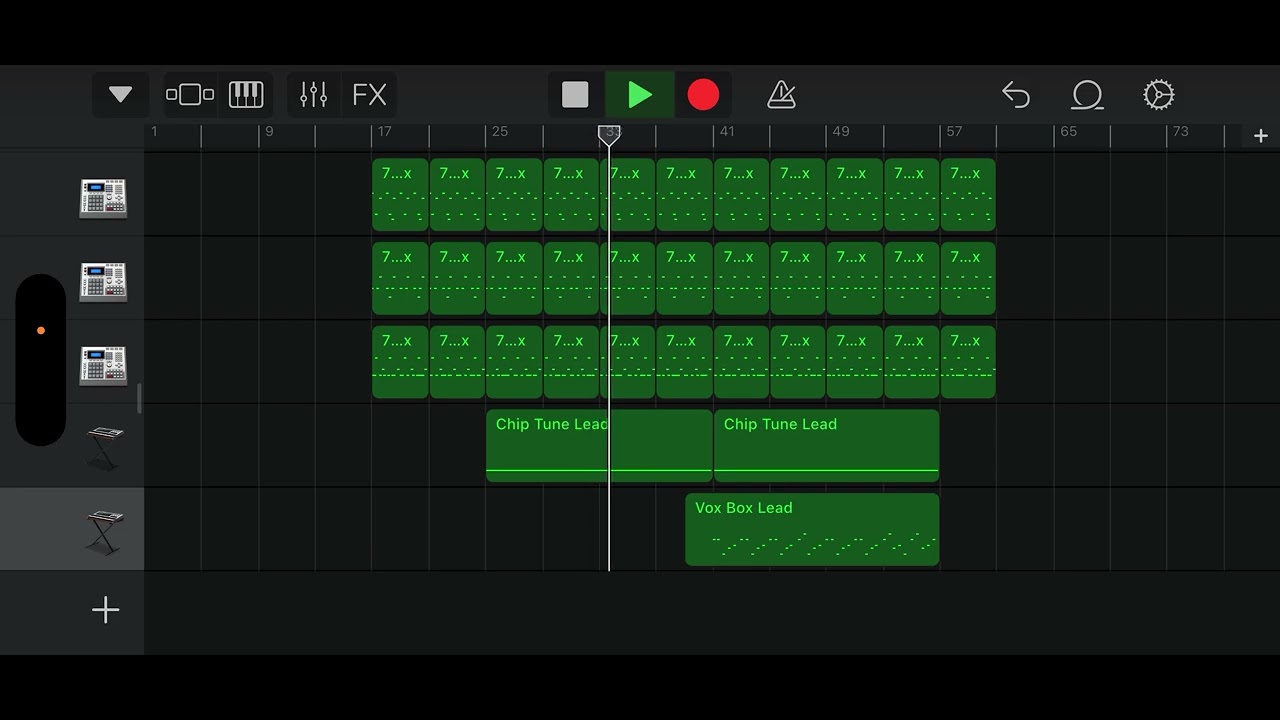Open the track mixer controls
The height and width of the screenshot is (720, 1280).
[x=314, y=95]
